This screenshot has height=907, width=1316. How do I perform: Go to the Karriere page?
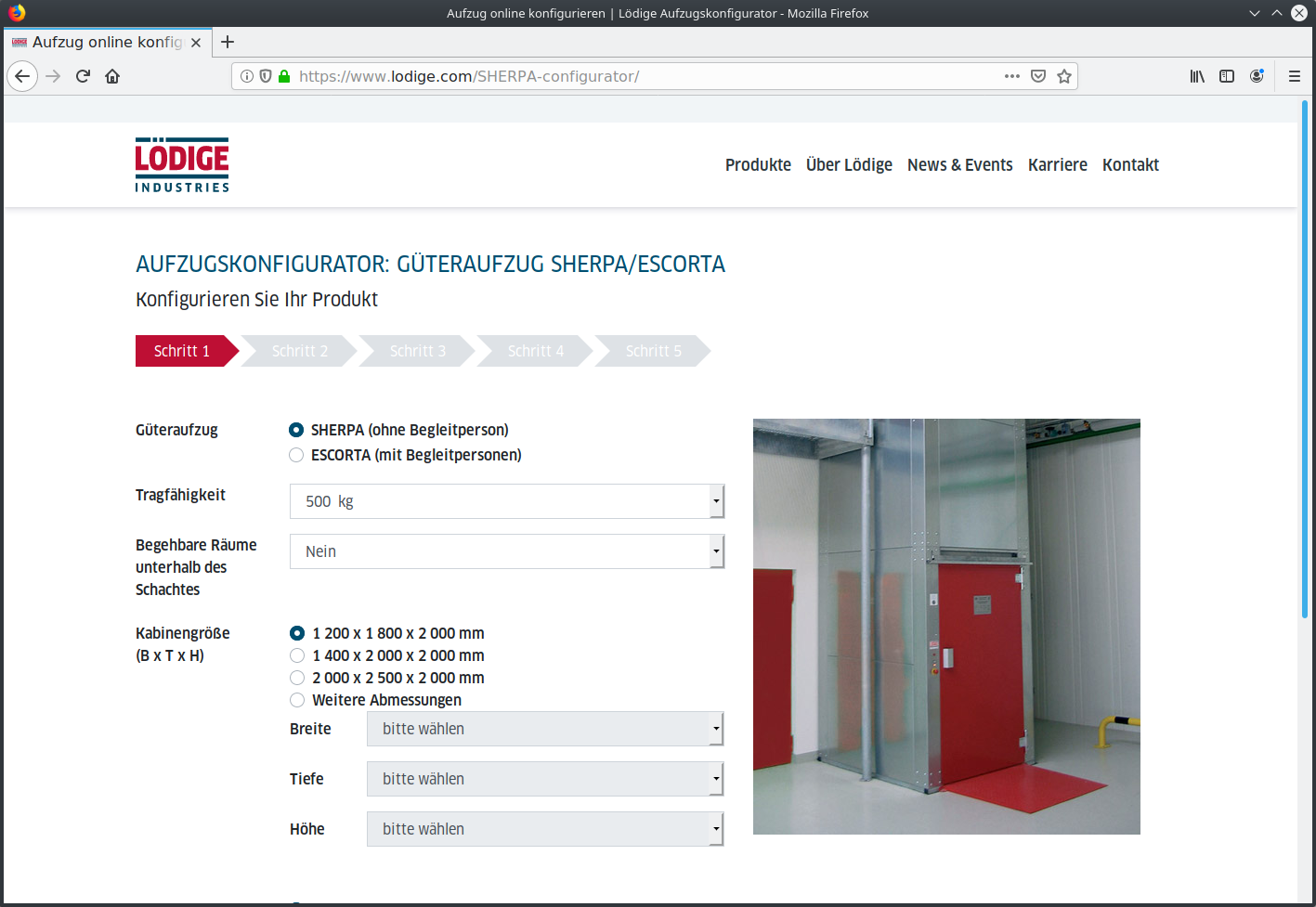click(1058, 165)
